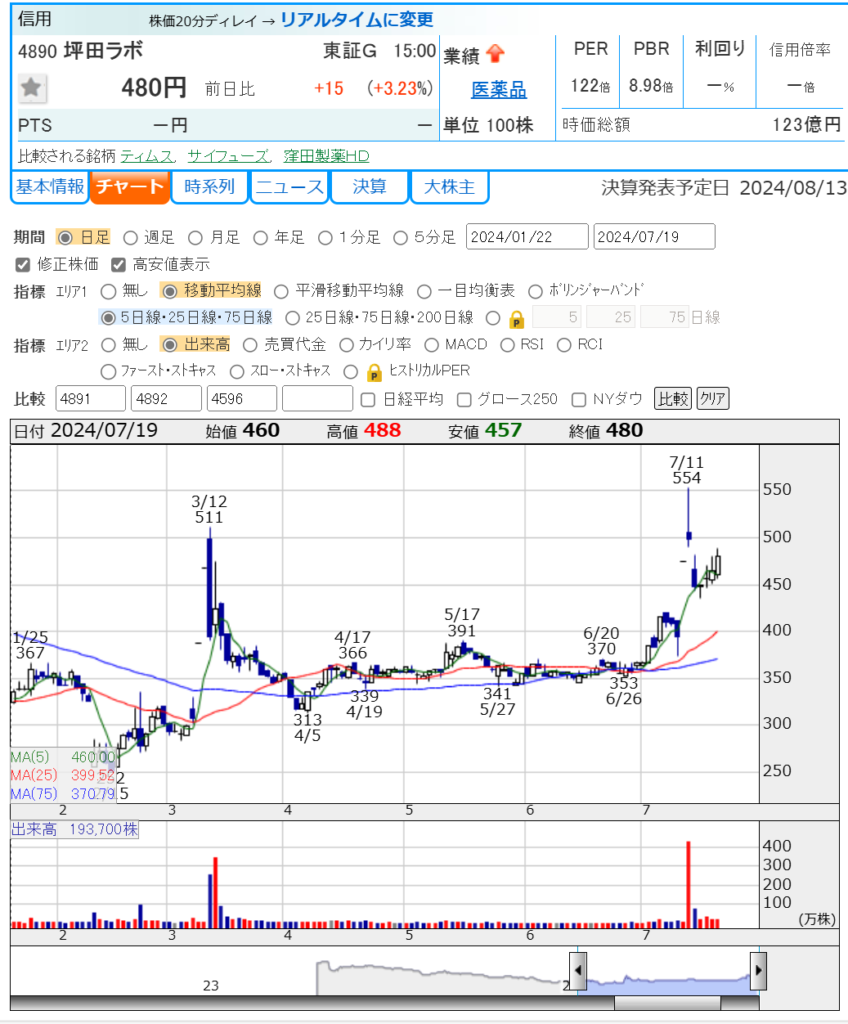Image resolution: width=848 pixels, height=1024 pixels.
Task: Click the premium lock icon beside custom moving average
Action: click(516, 319)
